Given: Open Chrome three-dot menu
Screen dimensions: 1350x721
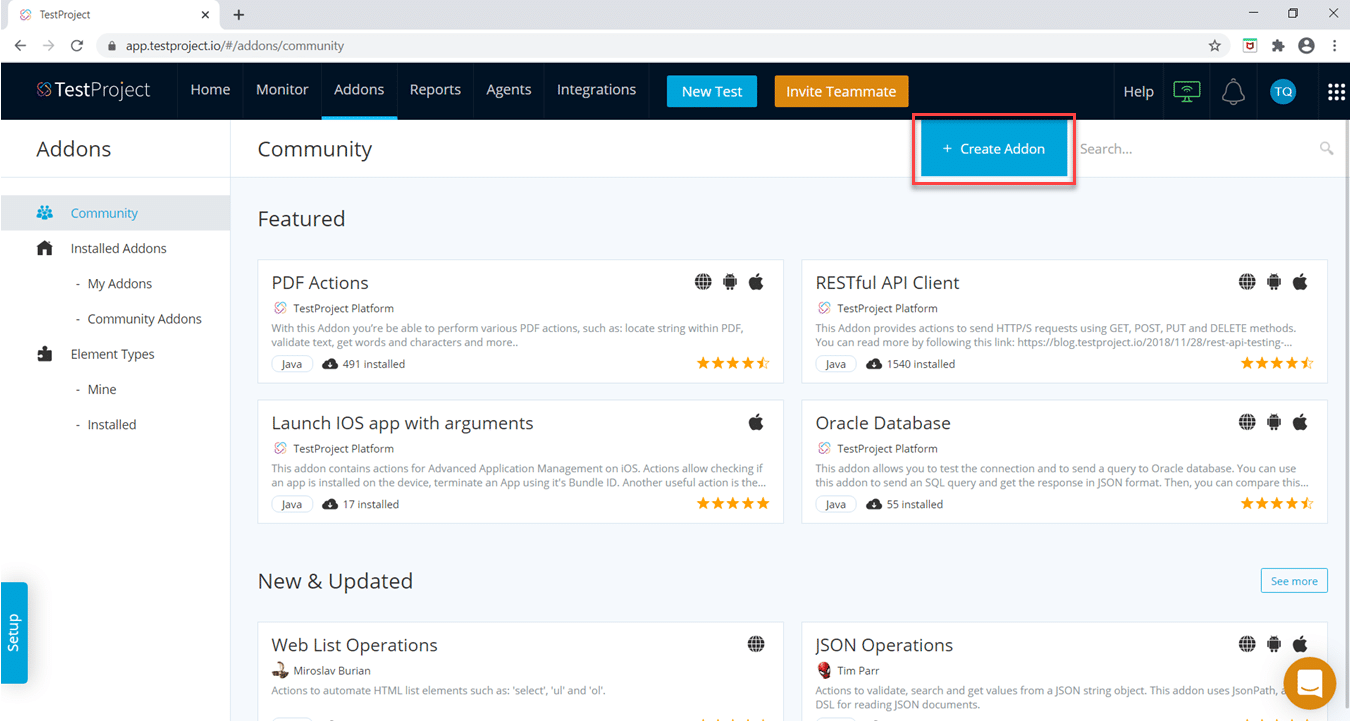Looking at the screenshot, I should 1334,45.
